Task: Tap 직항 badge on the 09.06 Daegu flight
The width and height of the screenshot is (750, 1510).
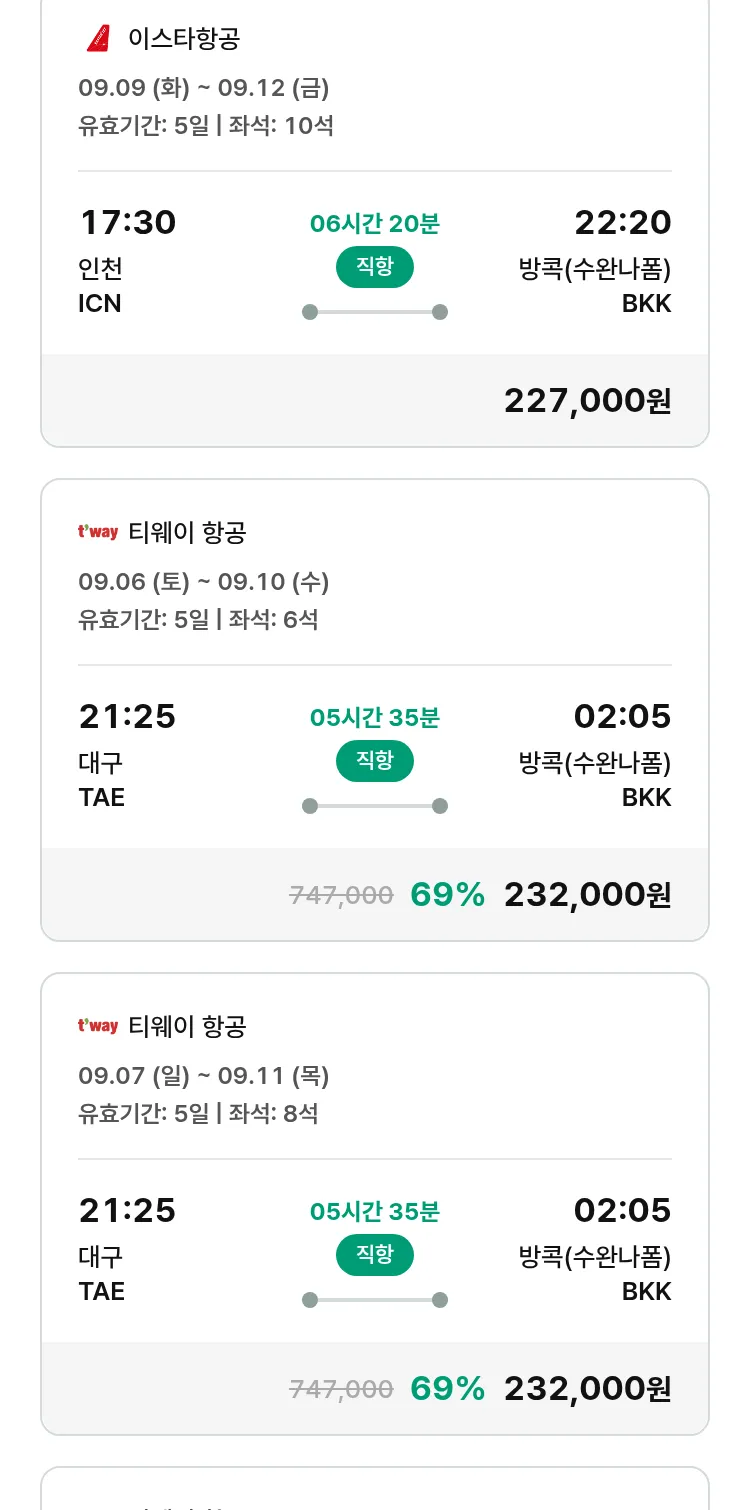Action: click(375, 761)
